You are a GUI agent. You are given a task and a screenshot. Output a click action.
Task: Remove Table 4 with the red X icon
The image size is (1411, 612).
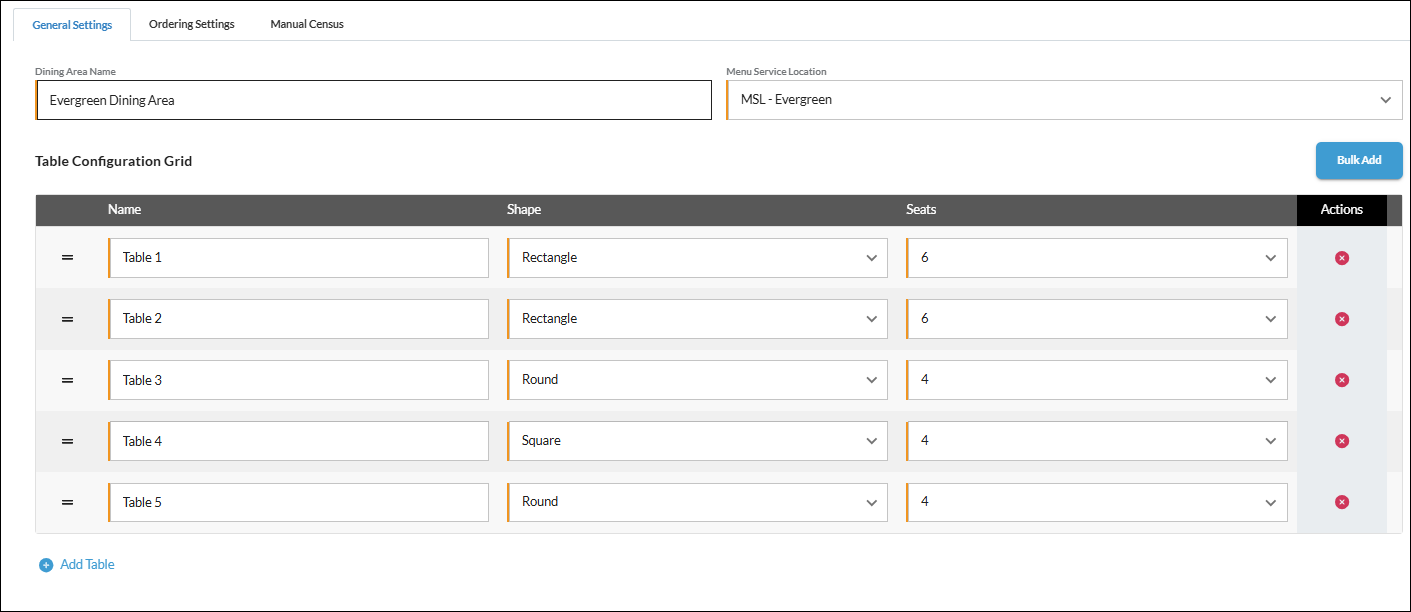[1342, 441]
